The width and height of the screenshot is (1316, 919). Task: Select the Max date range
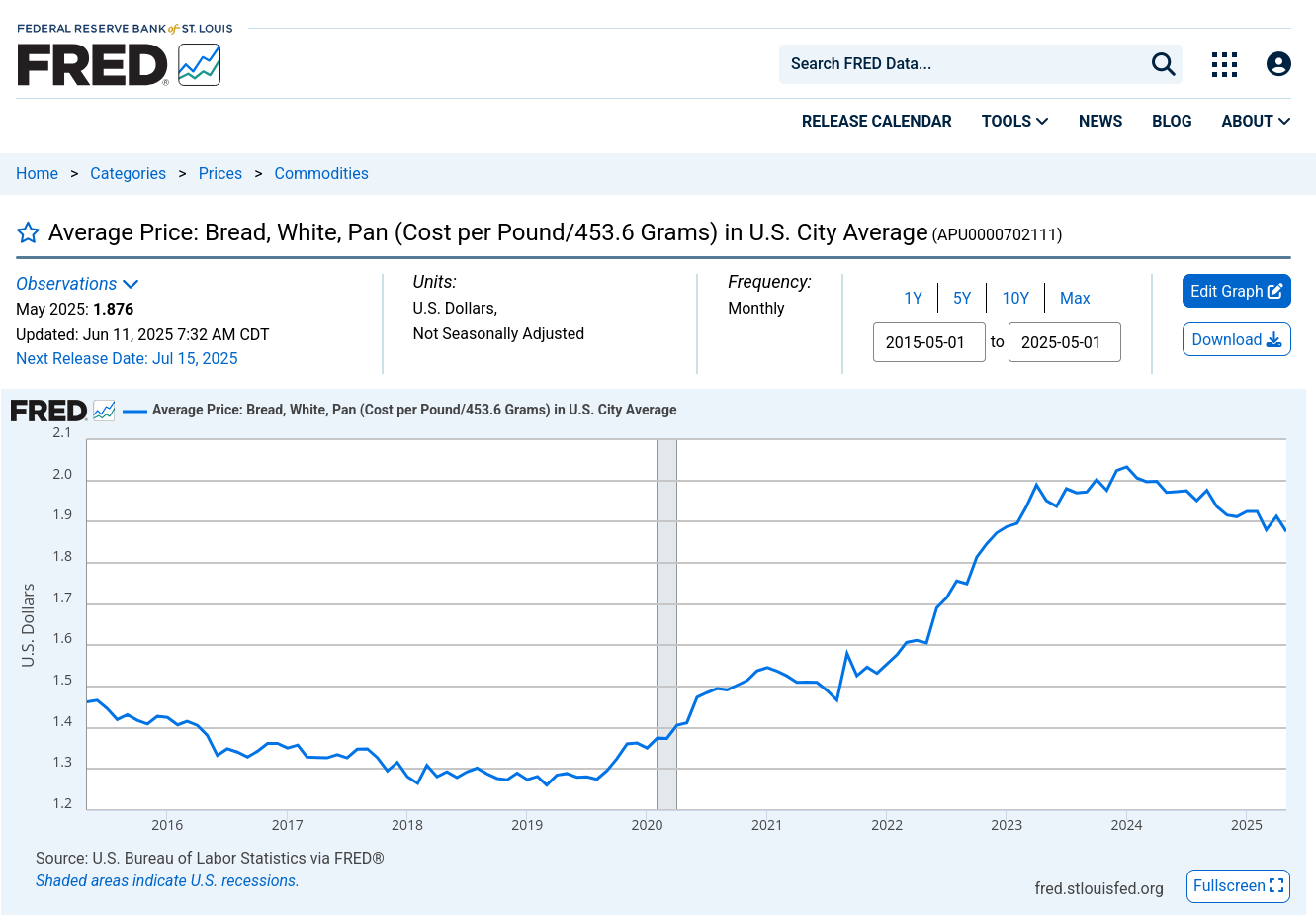1075,298
